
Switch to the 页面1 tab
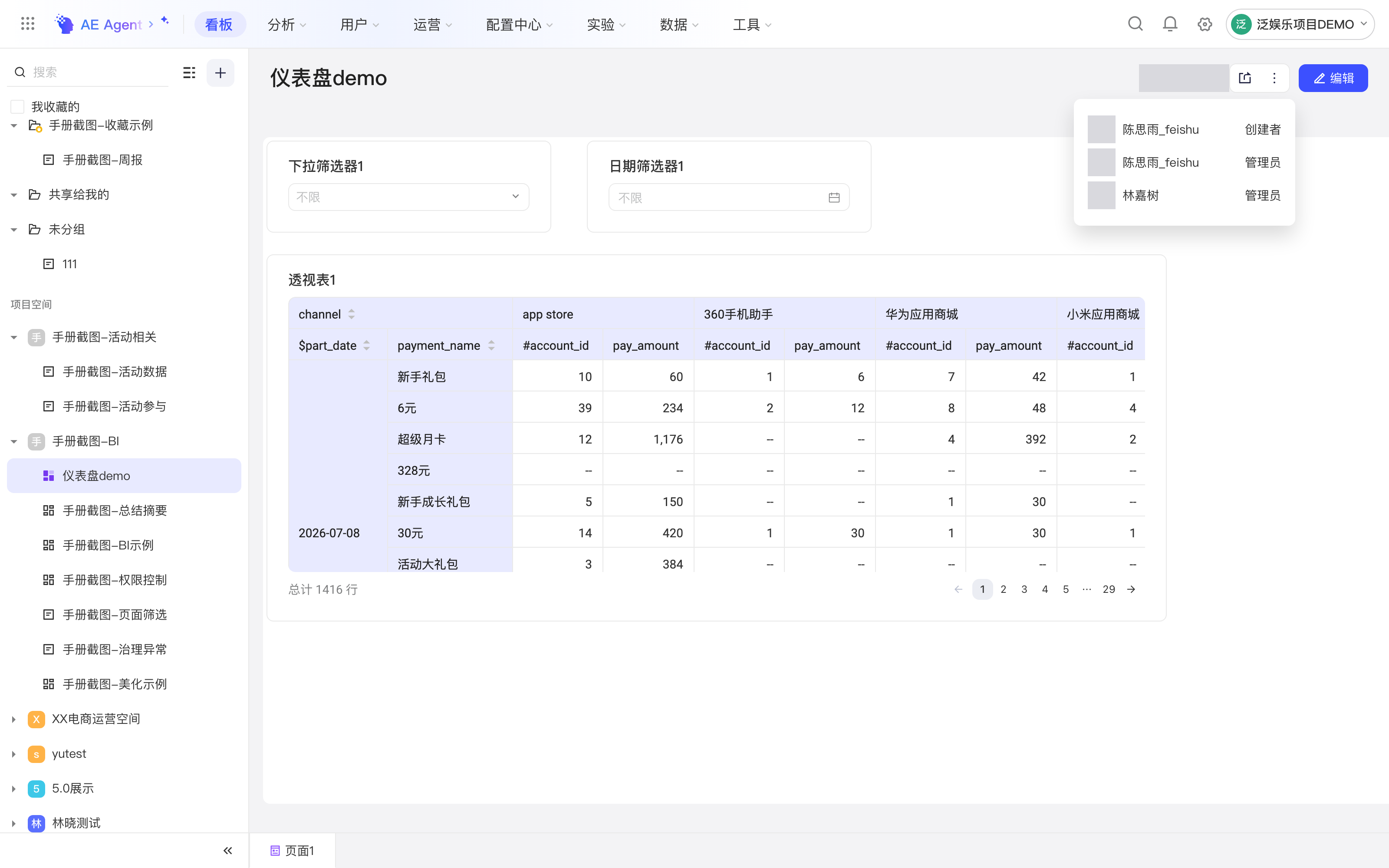pos(293,850)
